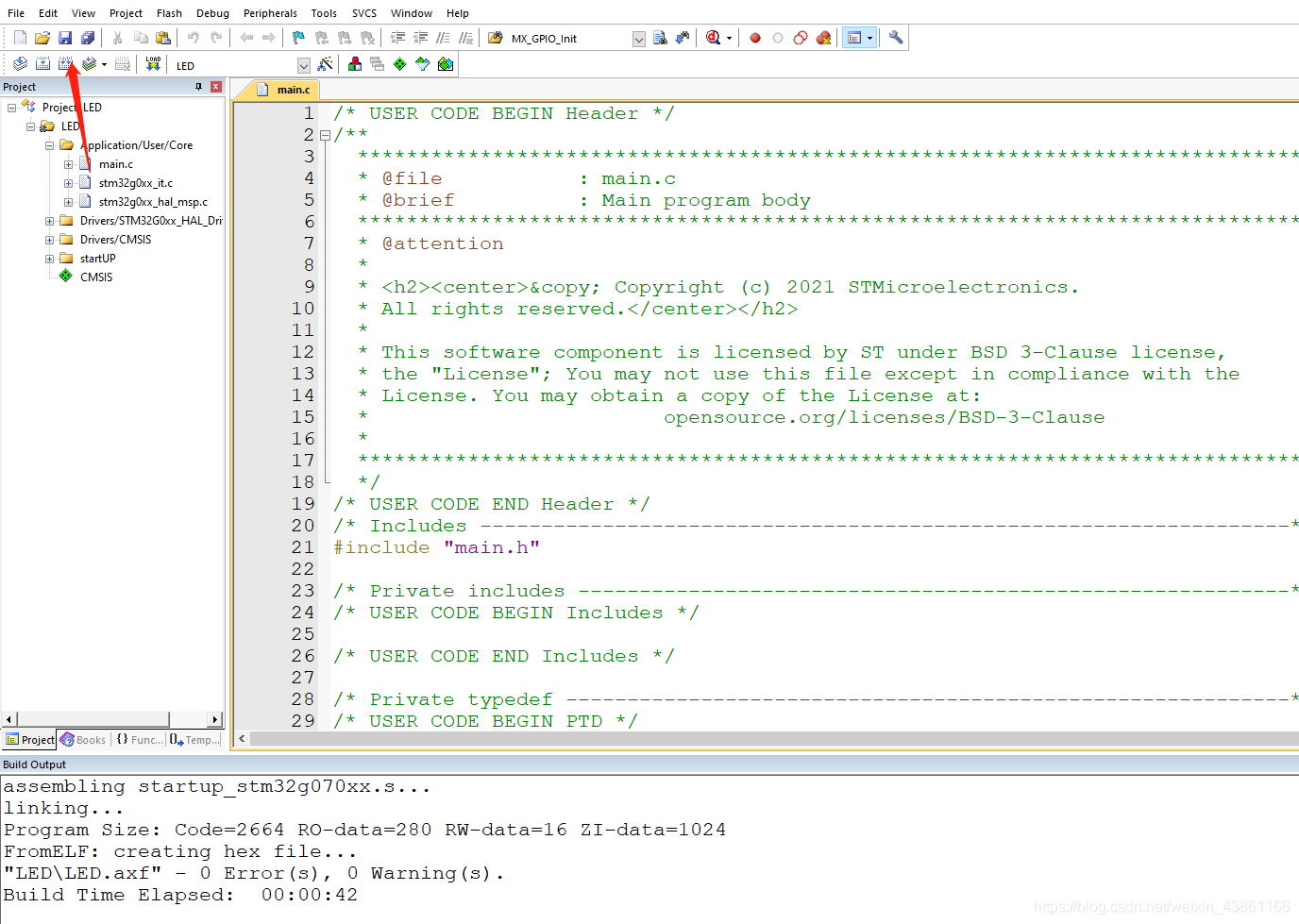Select the CMSIS component in the tree
The height and width of the screenshot is (924, 1299).
96,277
